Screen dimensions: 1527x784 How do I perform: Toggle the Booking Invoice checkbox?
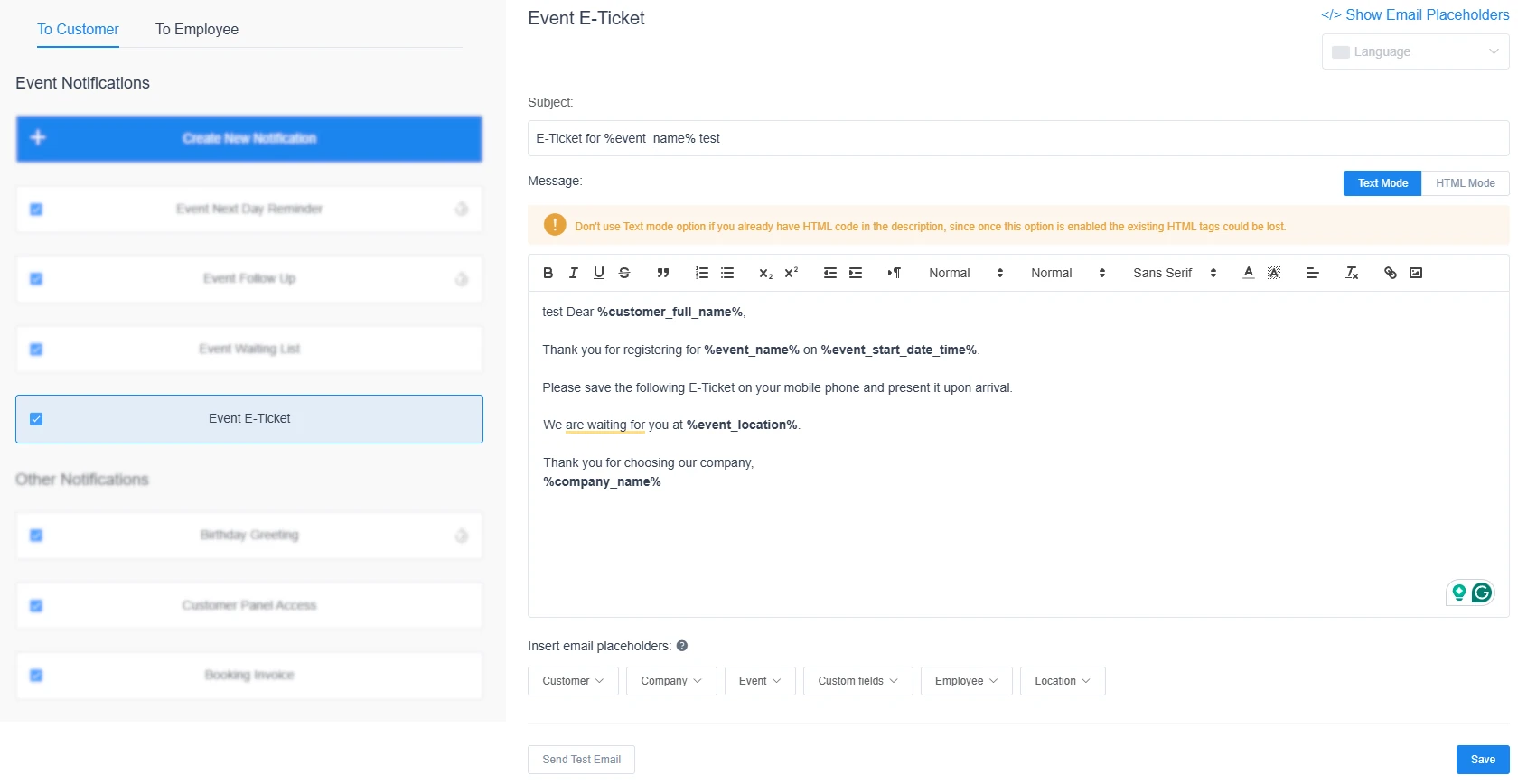(36, 676)
